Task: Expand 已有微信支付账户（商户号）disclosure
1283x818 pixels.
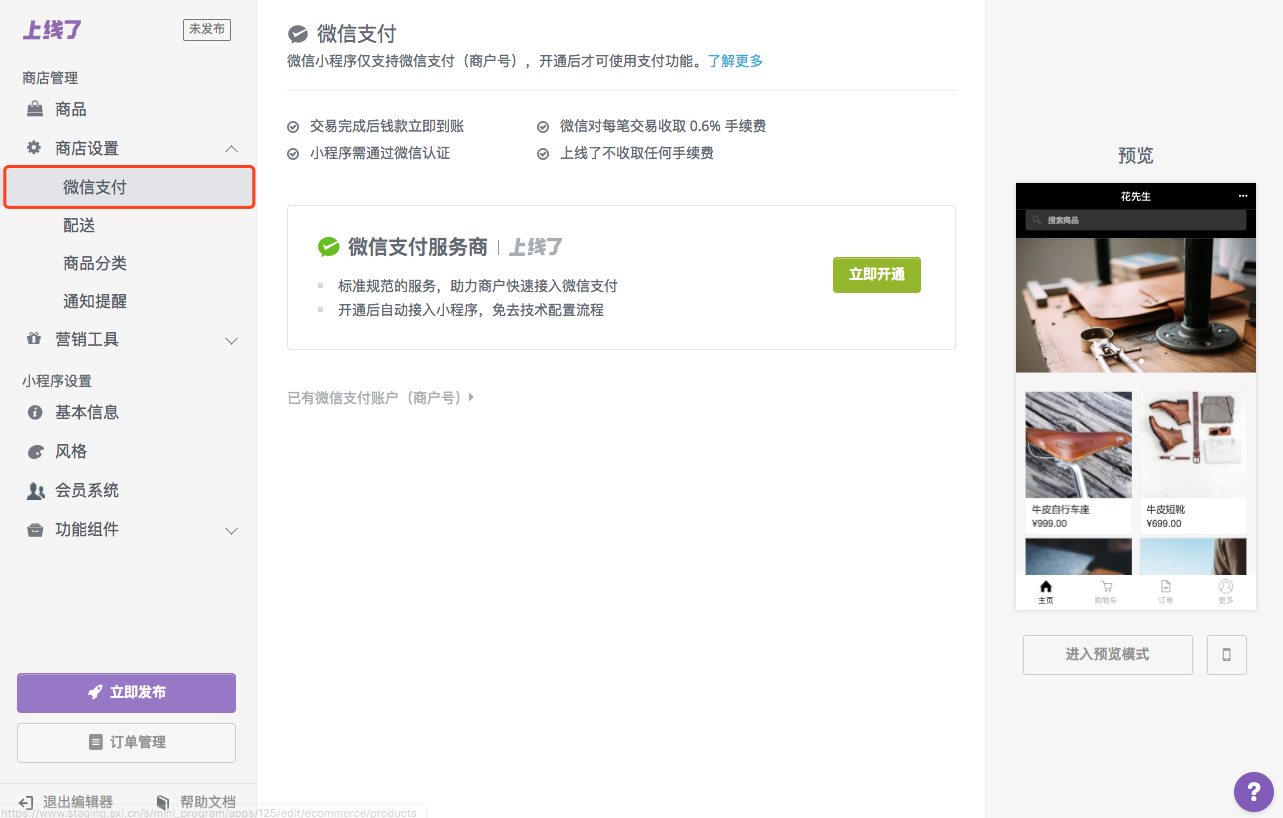Action: pyautogui.click(x=380, y=398)
